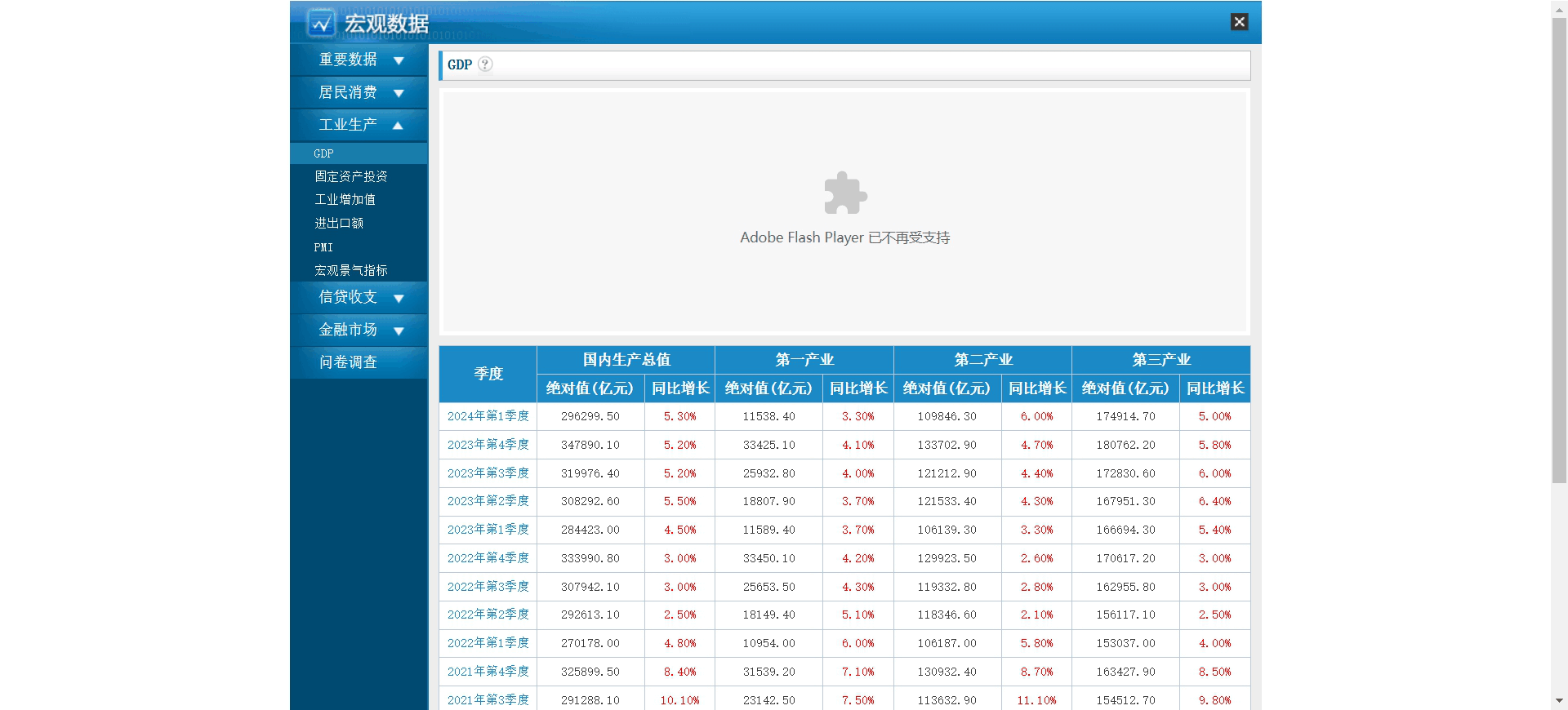The height and width of the screenshot is (710, 1568).
Task: Expand the 信贷收支 section arrow
Action: point(399,298)
